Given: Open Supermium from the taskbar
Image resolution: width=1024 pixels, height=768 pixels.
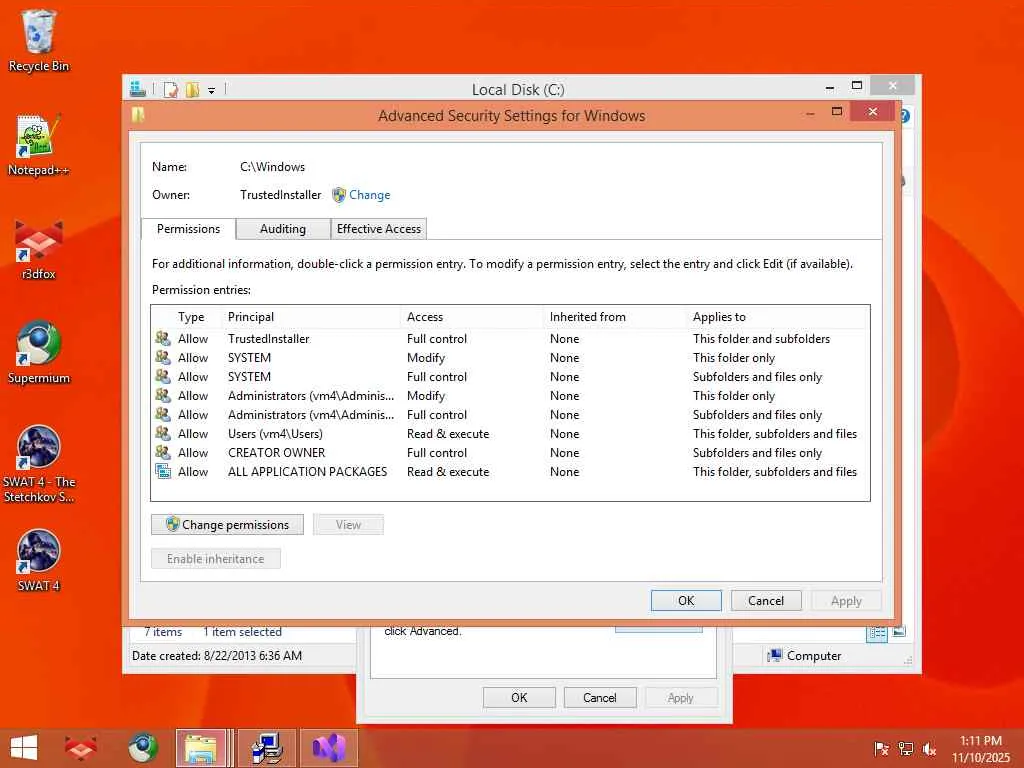Looking at the screenshot, I should coord(142,748).
